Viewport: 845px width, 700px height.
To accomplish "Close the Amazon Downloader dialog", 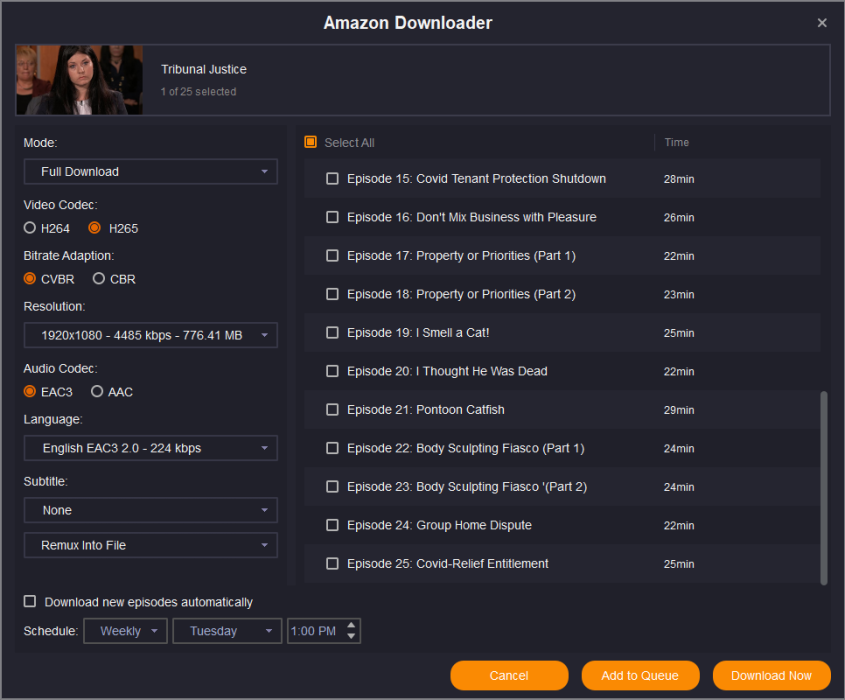I will point(822,23).
